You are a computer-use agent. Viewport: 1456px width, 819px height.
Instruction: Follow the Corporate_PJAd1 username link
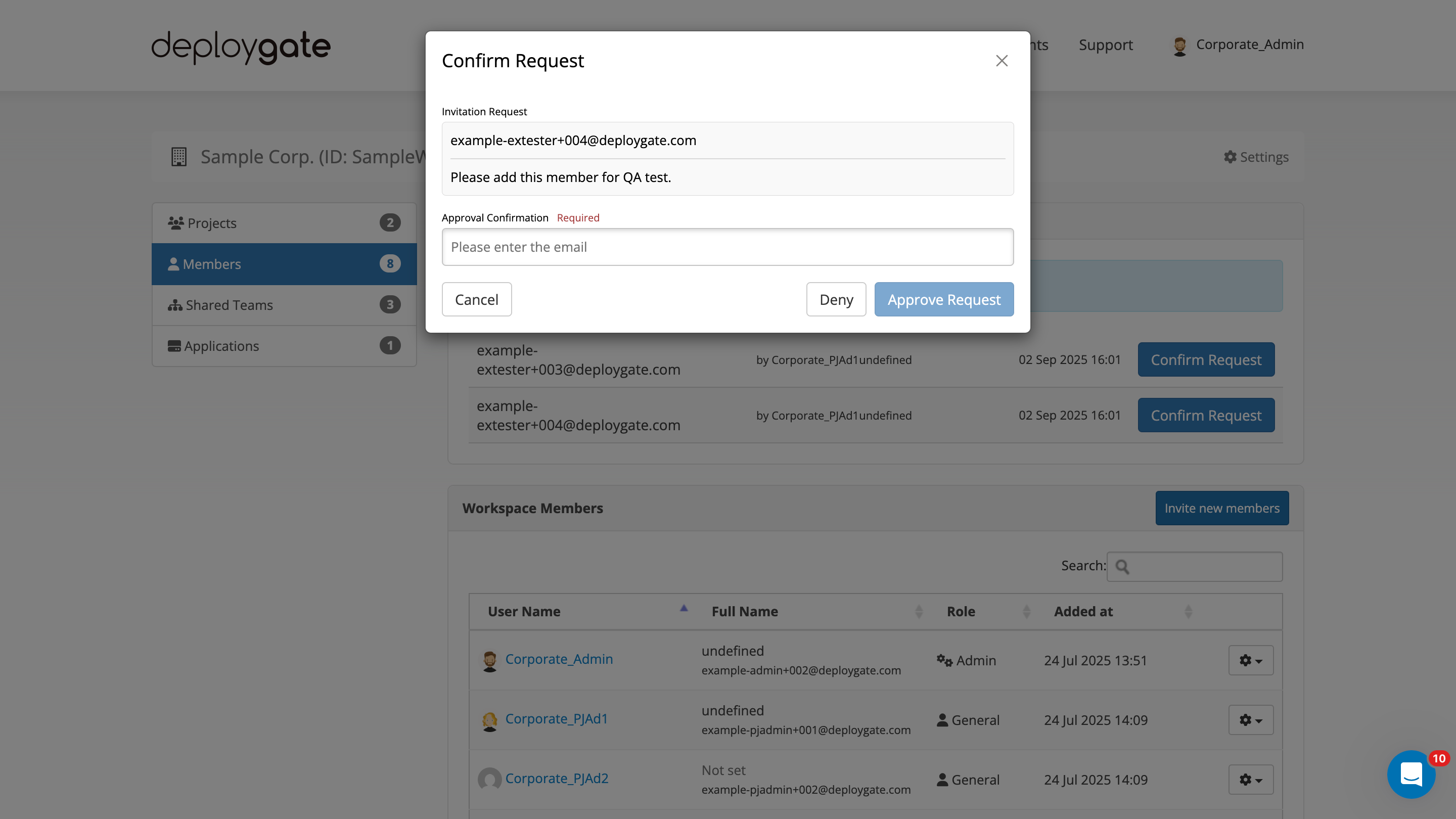556,718
